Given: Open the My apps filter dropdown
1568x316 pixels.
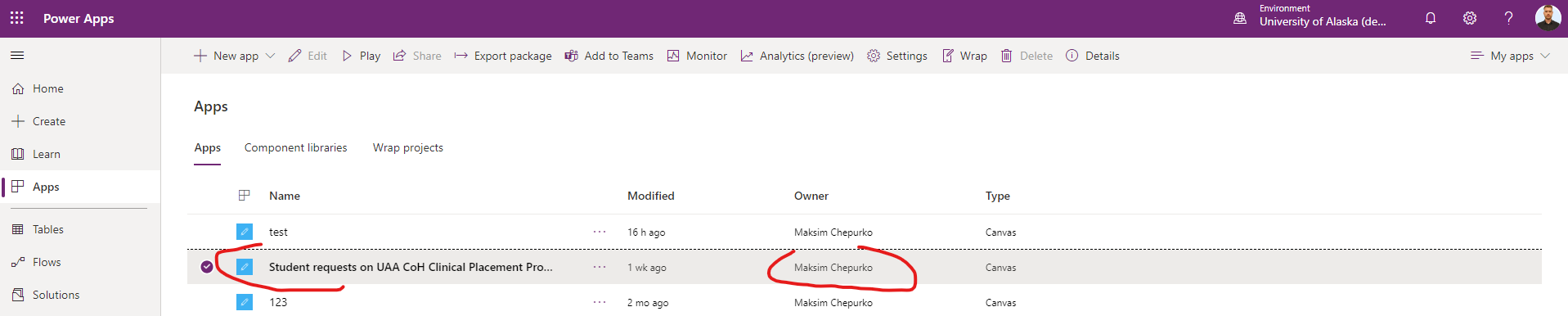Looking at the screenshot, I should [1510, 56].
